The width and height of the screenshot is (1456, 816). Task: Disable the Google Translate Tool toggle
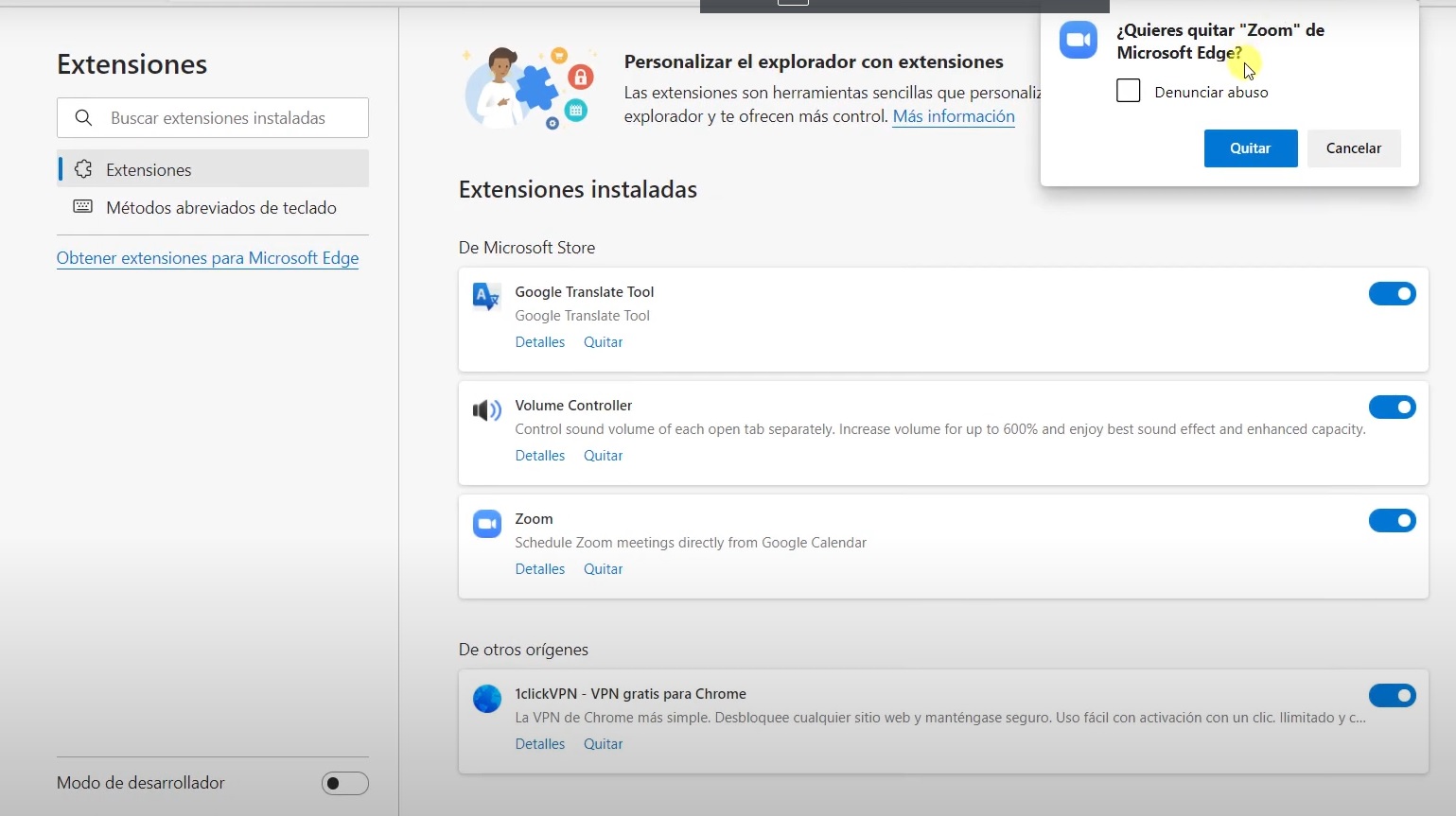(1392, 294)
